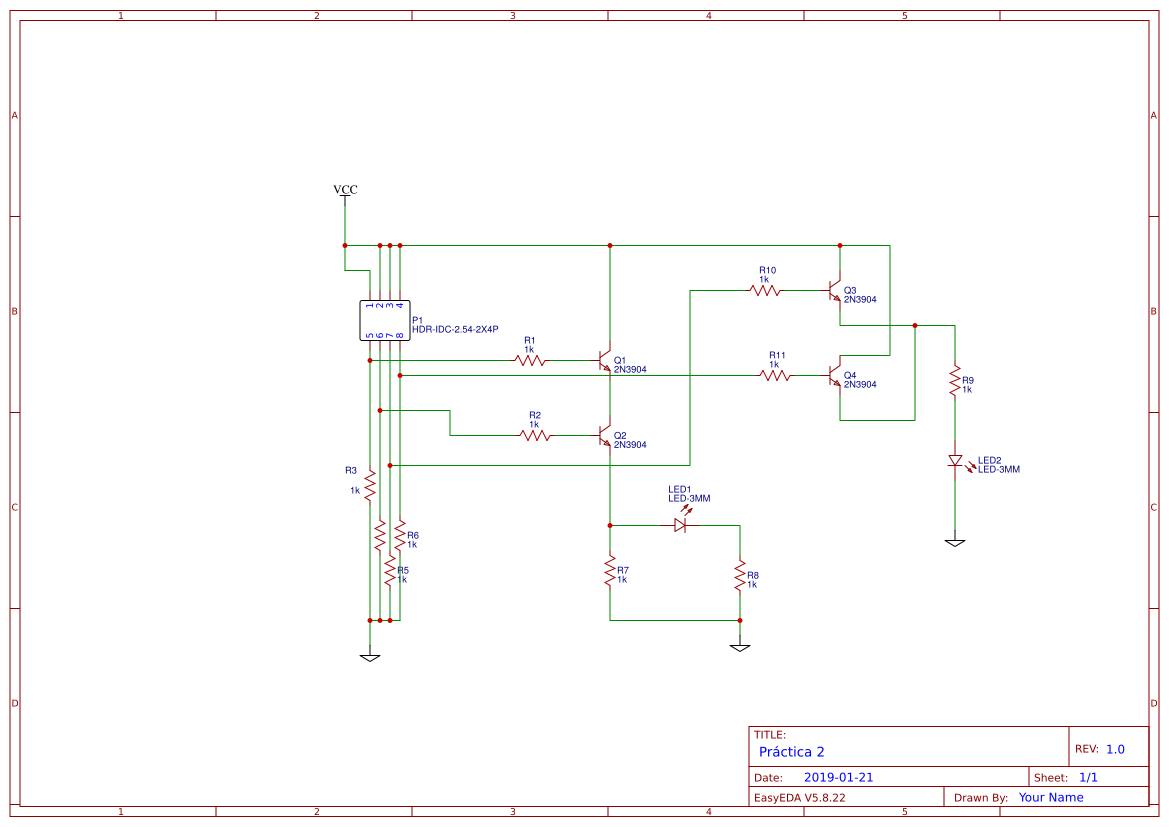Select the R7 resistor symbol
1169x827 pixels.
click(x=609, y=572)
